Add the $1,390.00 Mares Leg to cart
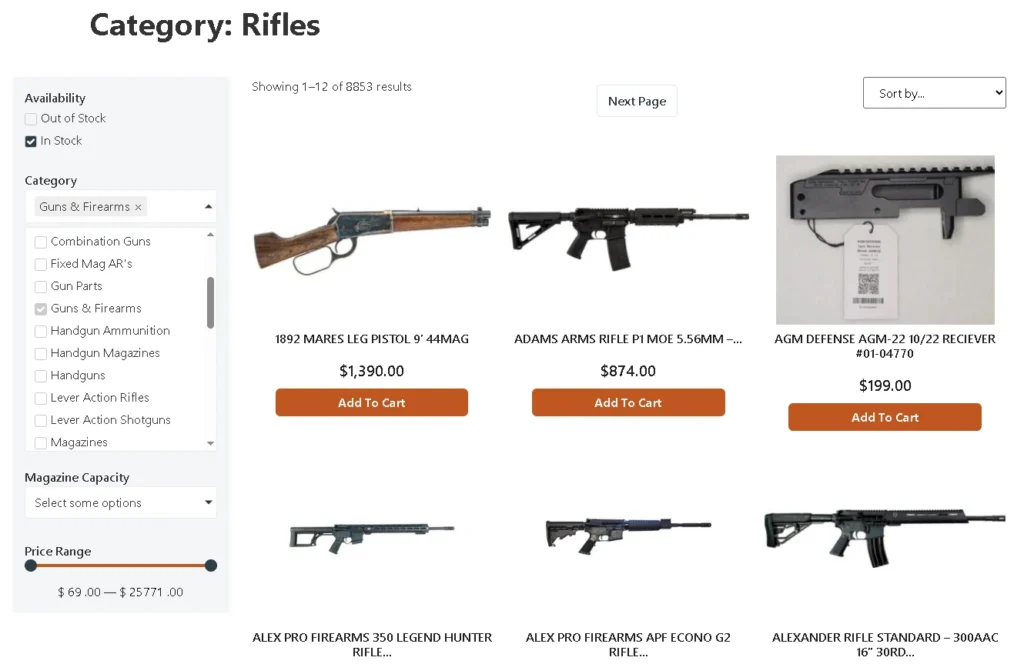This screenshot has width=1024, height=664. (x=371, y=403)
